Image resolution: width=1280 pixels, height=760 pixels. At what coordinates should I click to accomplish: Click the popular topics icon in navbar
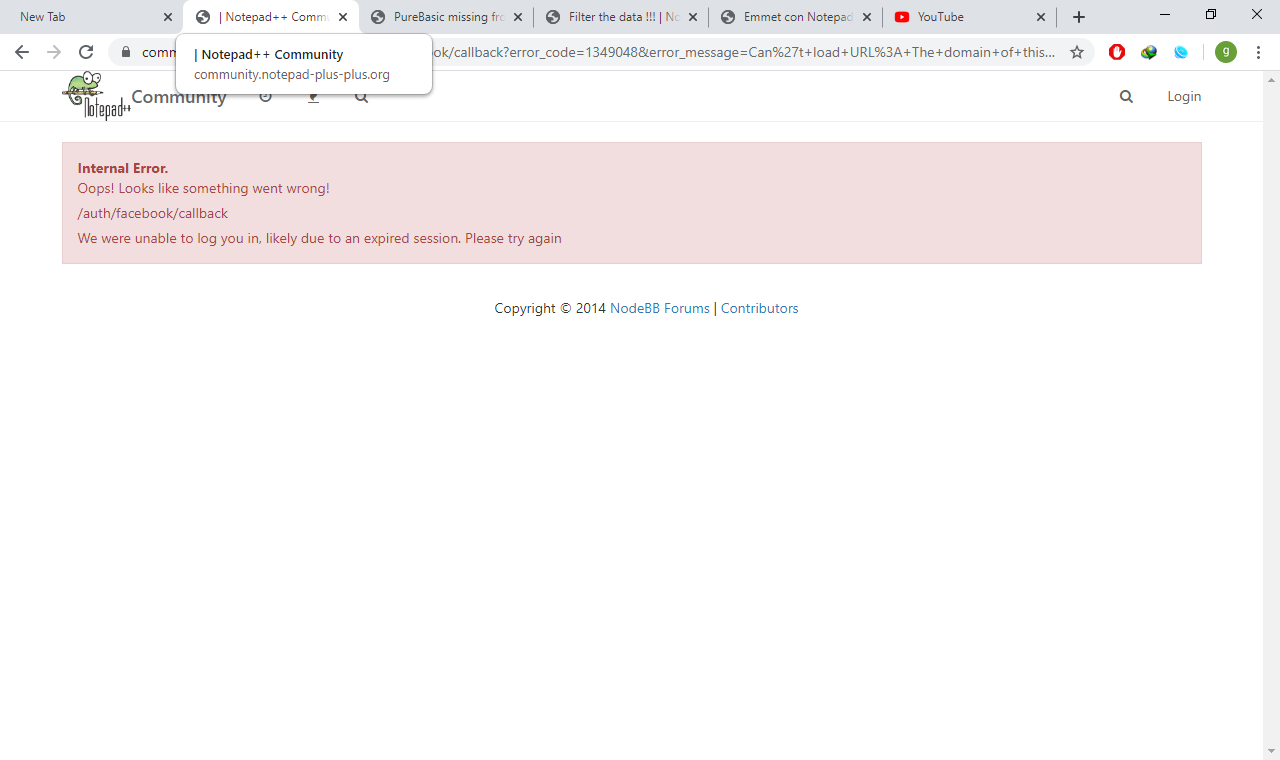[x=313, y=96]
